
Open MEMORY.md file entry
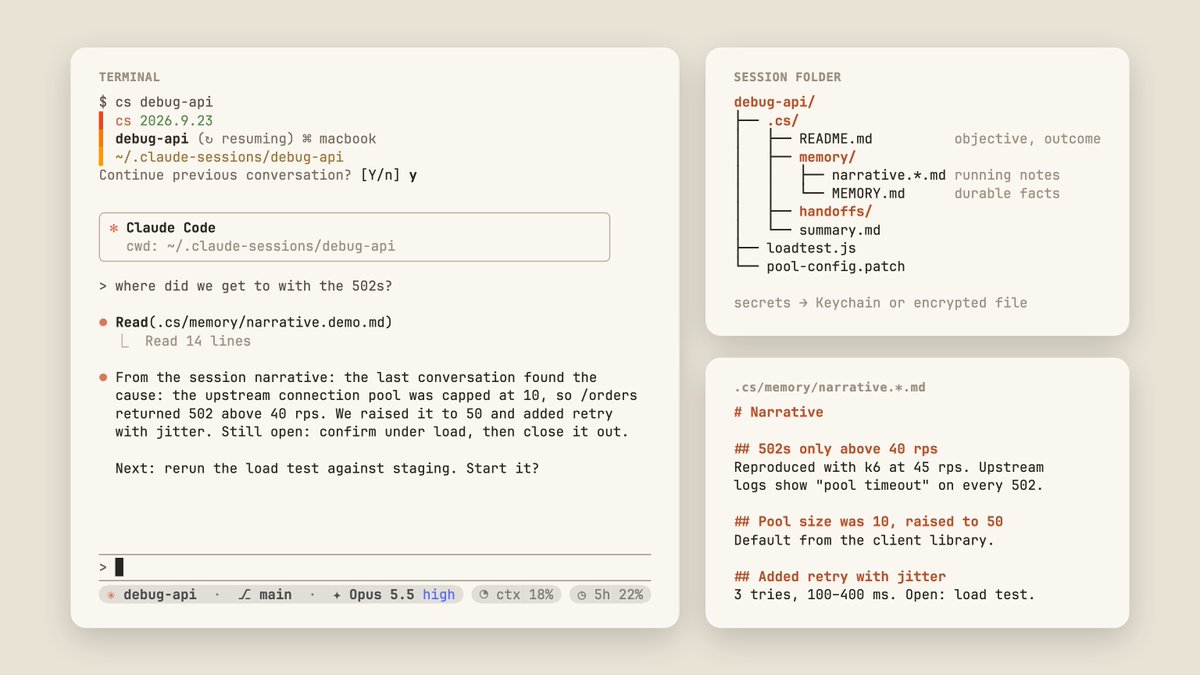click(868, 193)
